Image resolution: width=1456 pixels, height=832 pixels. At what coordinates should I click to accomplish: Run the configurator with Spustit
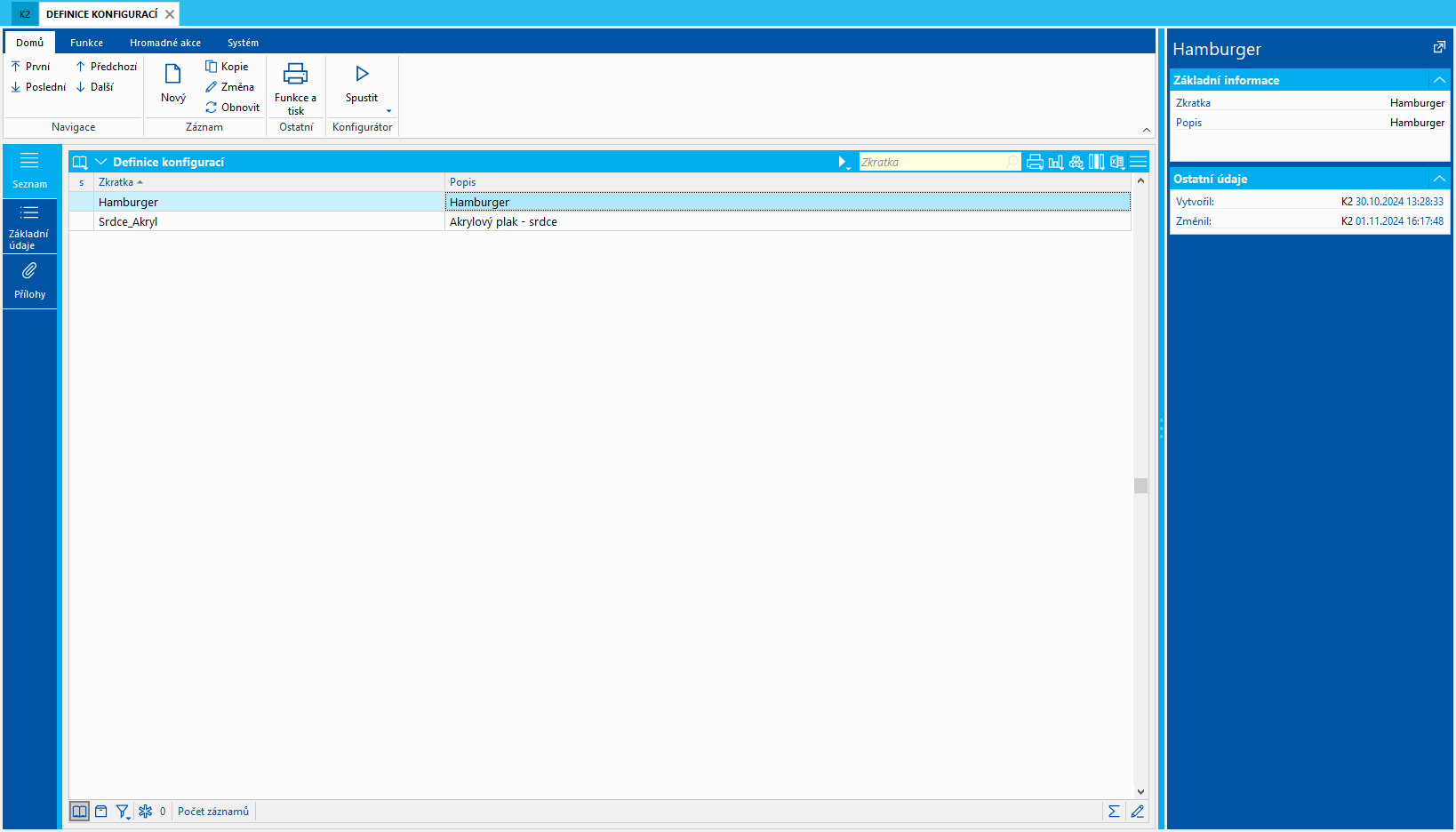pyautogui.click(x=362, y=84)
